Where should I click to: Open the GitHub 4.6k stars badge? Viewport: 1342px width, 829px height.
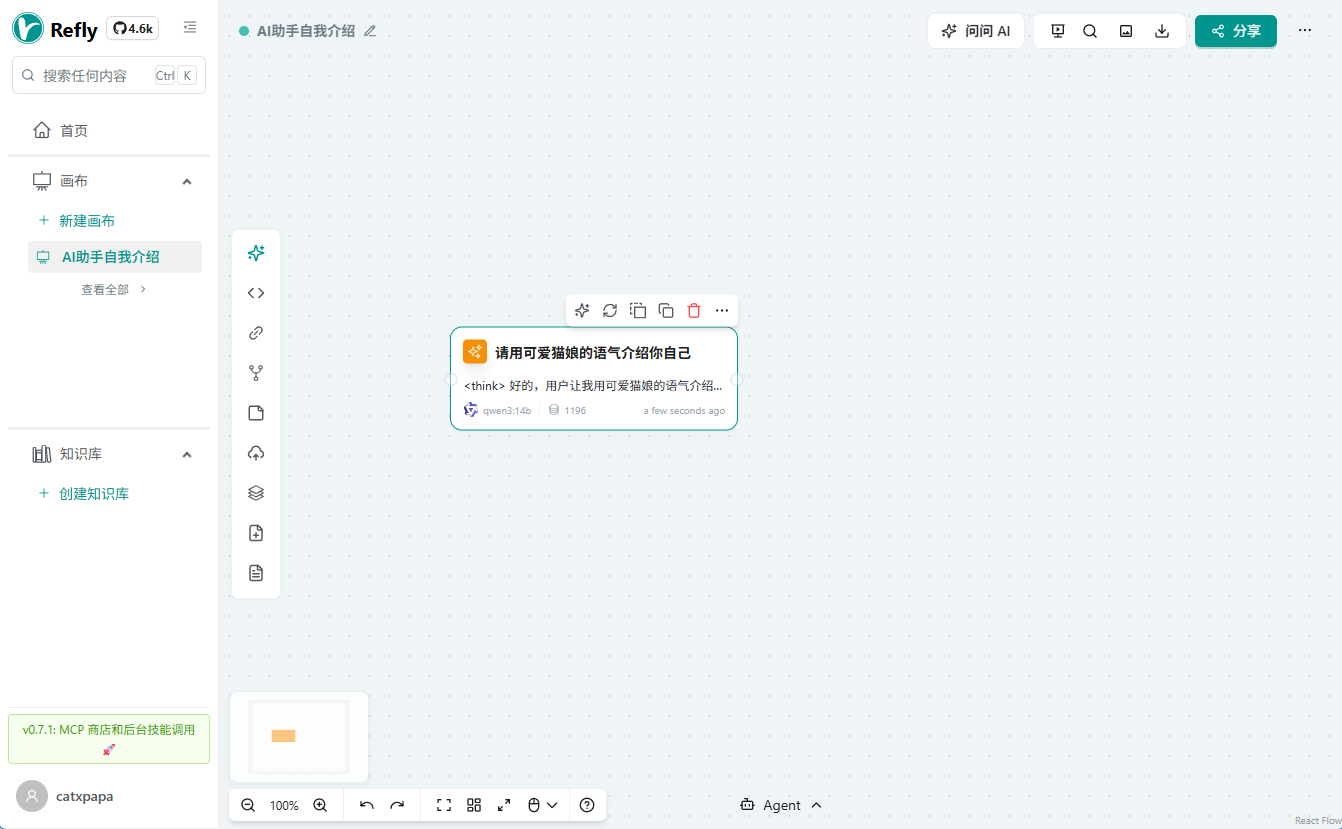(x=132, y=29)
